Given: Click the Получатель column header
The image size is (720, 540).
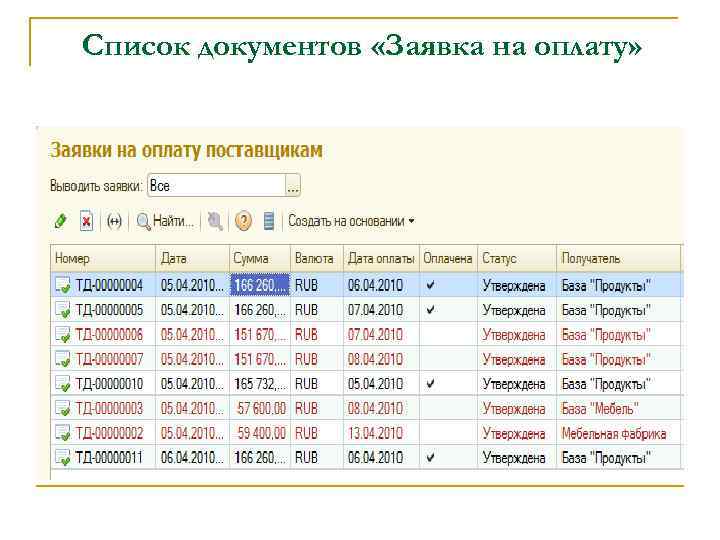Looking at the screenshot, I should 618,259.
